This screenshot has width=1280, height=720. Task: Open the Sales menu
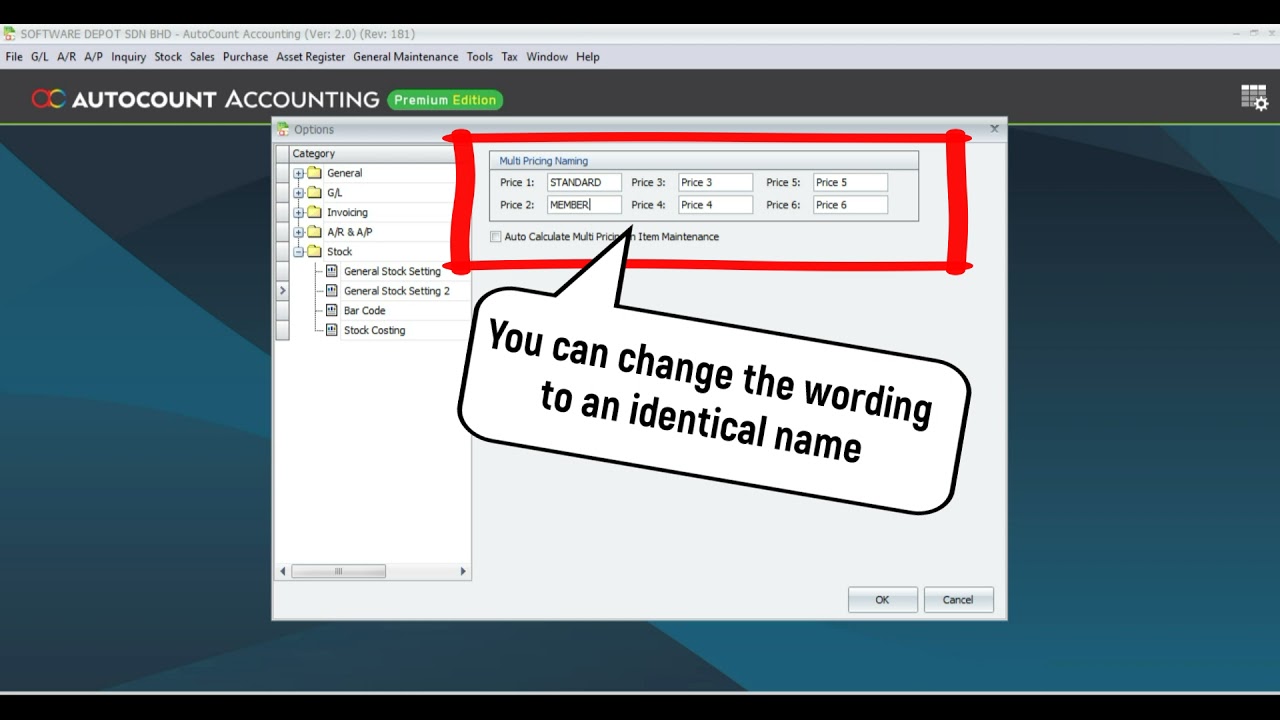202,57
